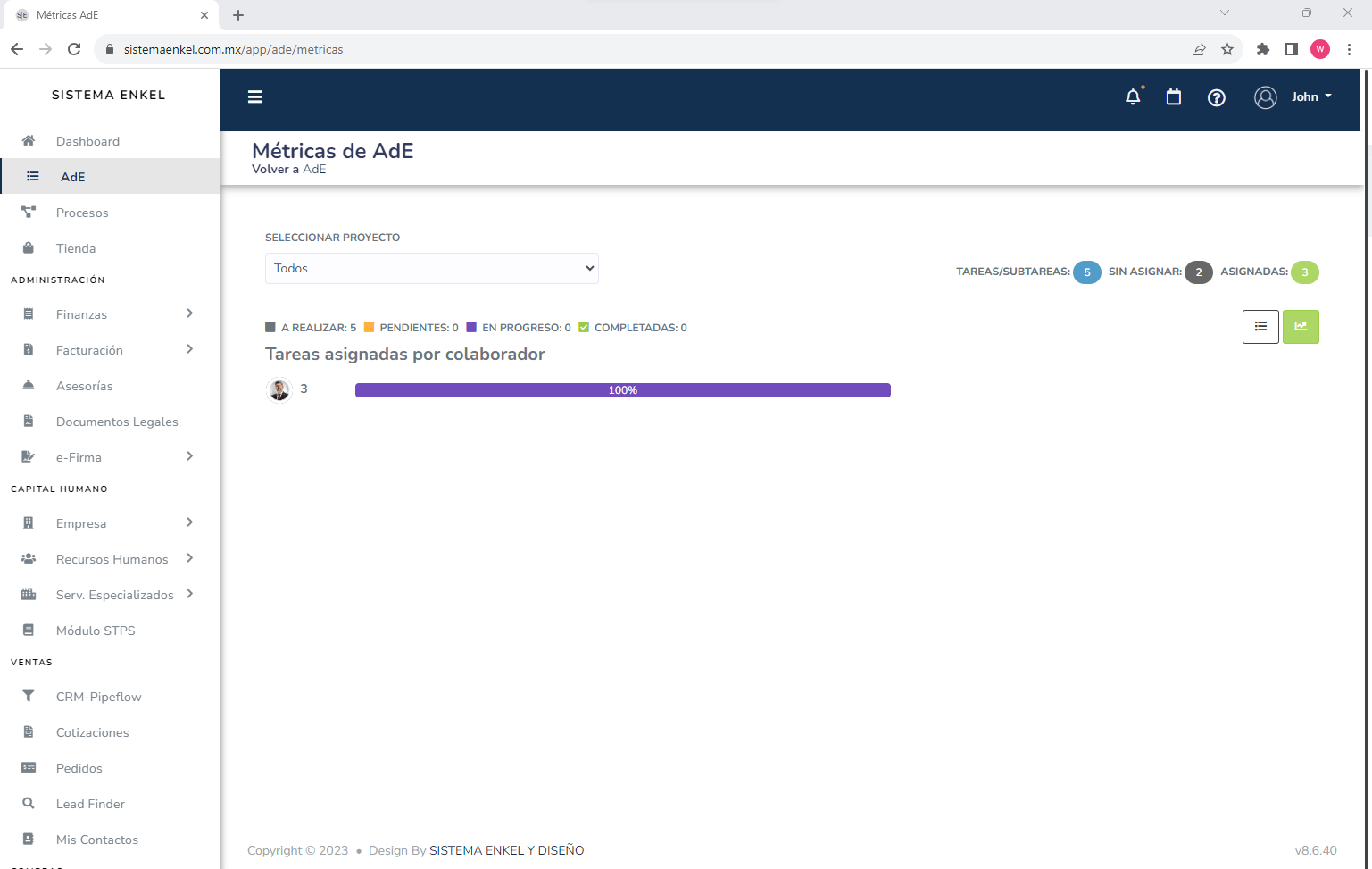The image size is (1372, 869).
Task: Click the collaborator avatar thumbnail
Action: point(279,390)
